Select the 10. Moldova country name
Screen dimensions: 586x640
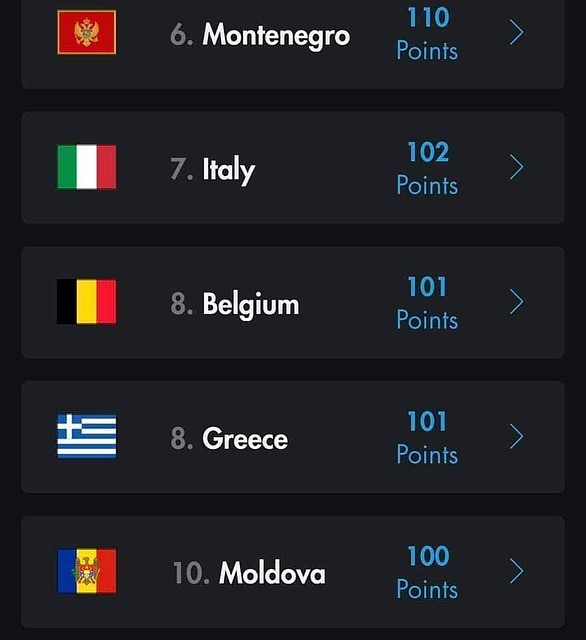(249, 573)
